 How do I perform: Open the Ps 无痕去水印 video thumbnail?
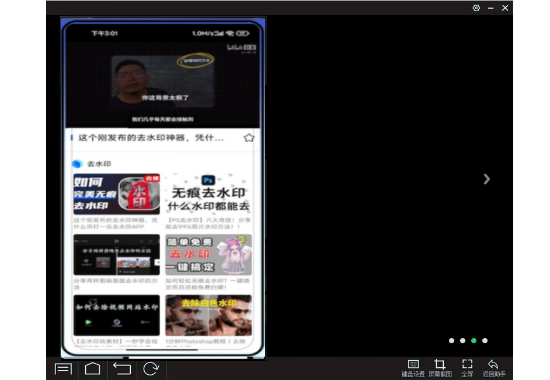click(208, 194)
